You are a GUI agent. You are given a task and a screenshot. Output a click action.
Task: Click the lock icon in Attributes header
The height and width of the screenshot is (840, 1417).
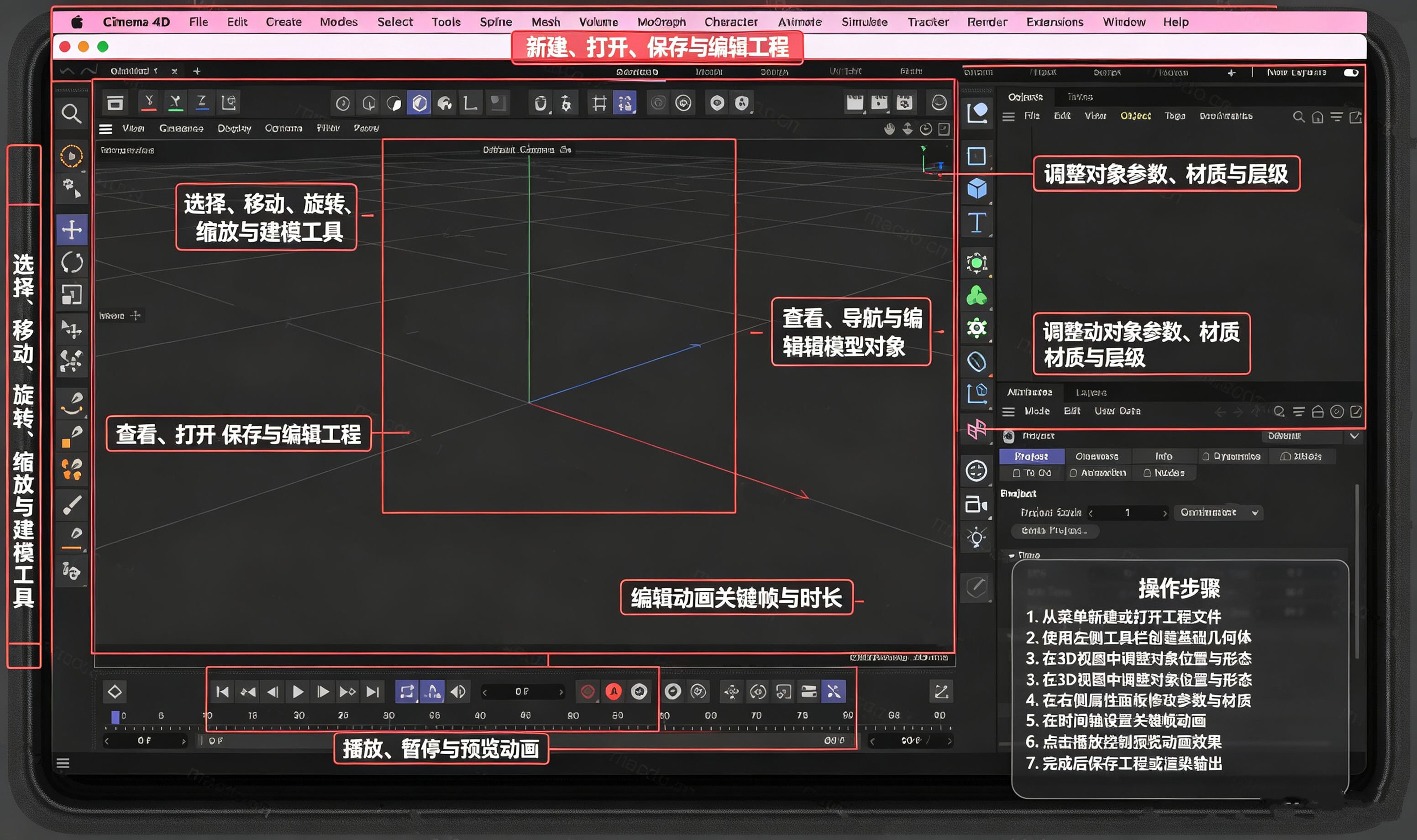tap(1317, 412)
